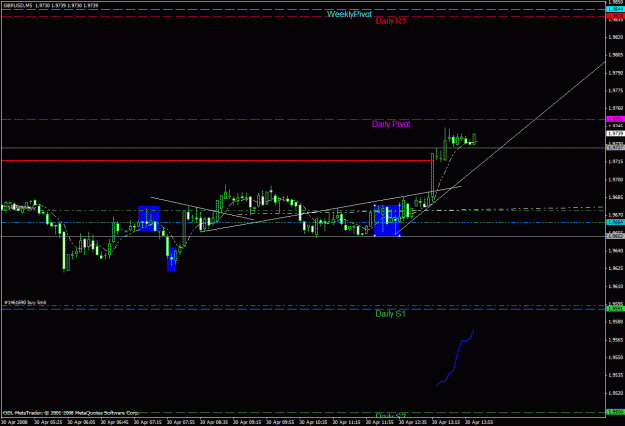Click the cyan 1.9664 price tag on the scale
This screenshot has height=426, width=625.
coord(615,222)
